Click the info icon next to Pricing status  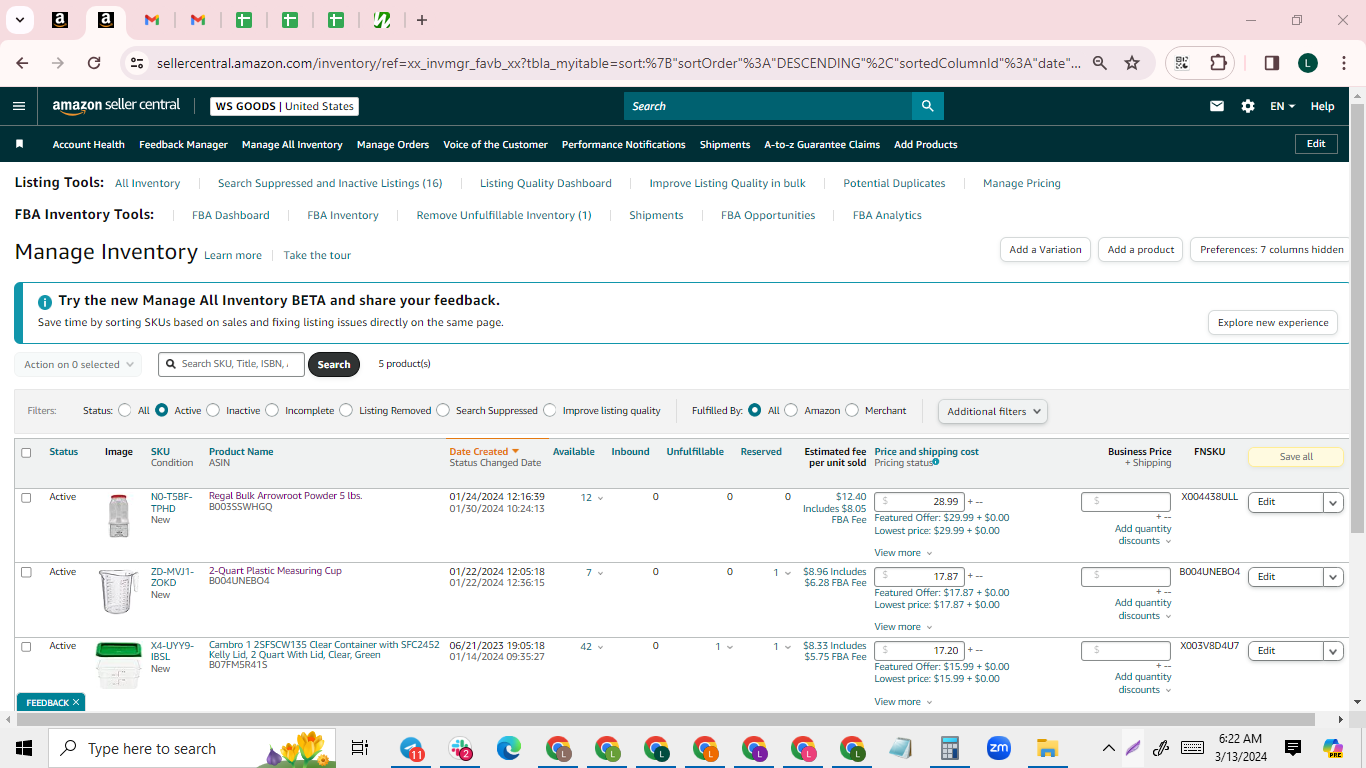(x=936, y=462)
